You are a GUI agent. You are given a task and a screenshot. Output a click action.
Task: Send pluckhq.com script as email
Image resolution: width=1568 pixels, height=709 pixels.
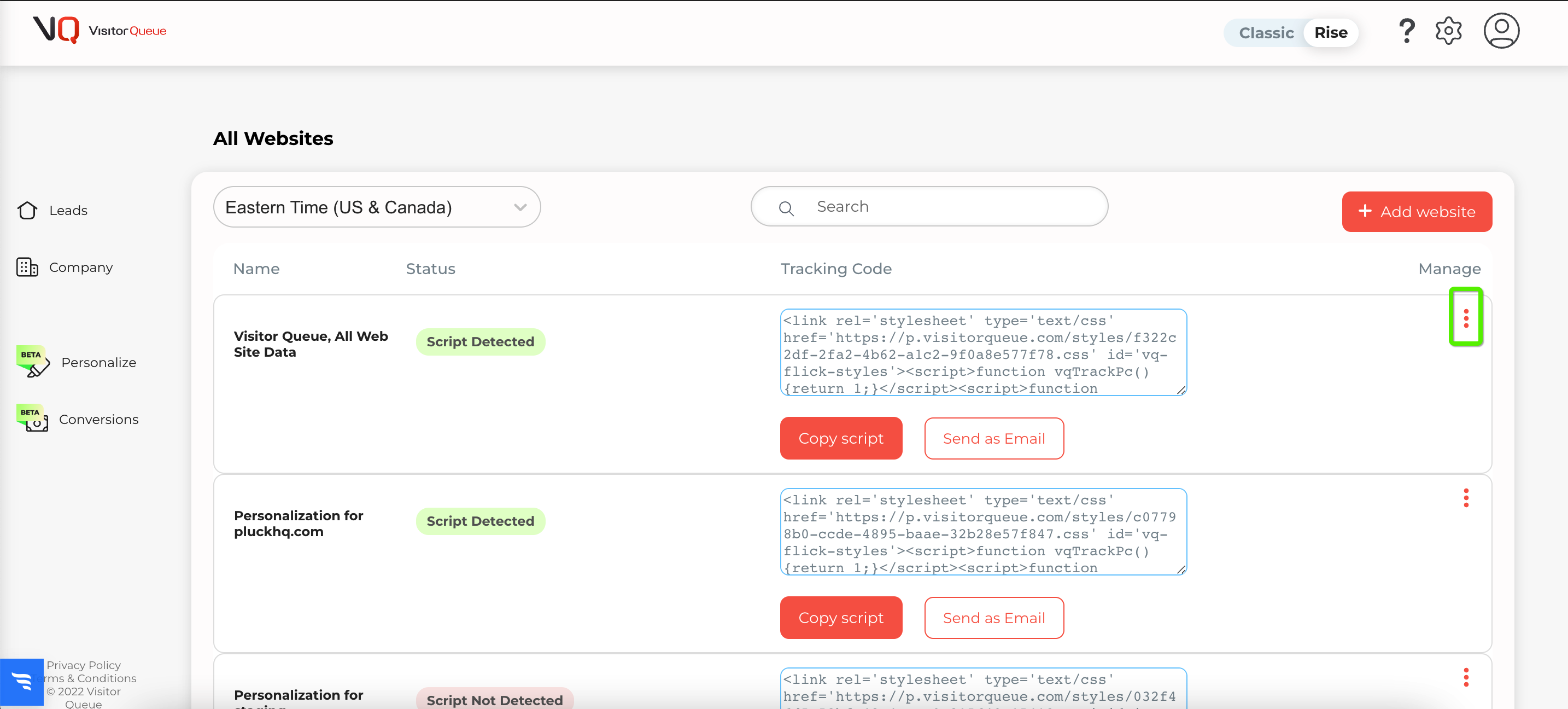point(993,617)
